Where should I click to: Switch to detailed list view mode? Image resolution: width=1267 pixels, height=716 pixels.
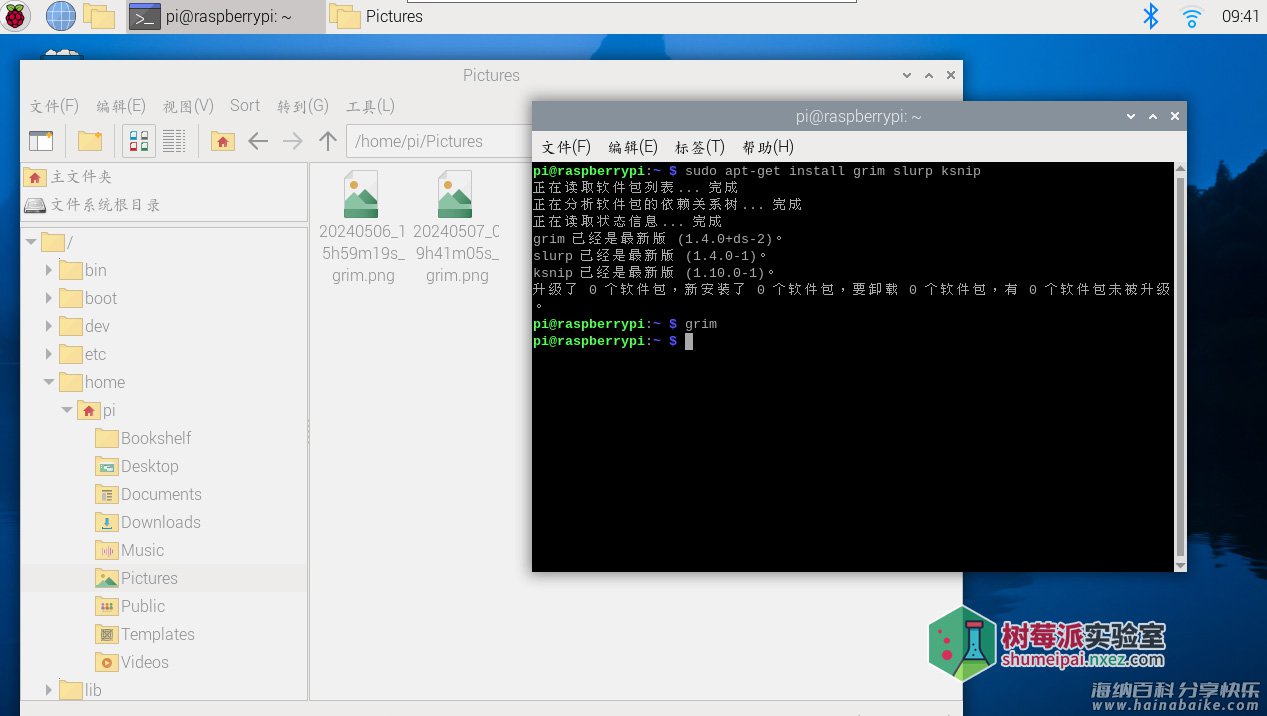174,141
